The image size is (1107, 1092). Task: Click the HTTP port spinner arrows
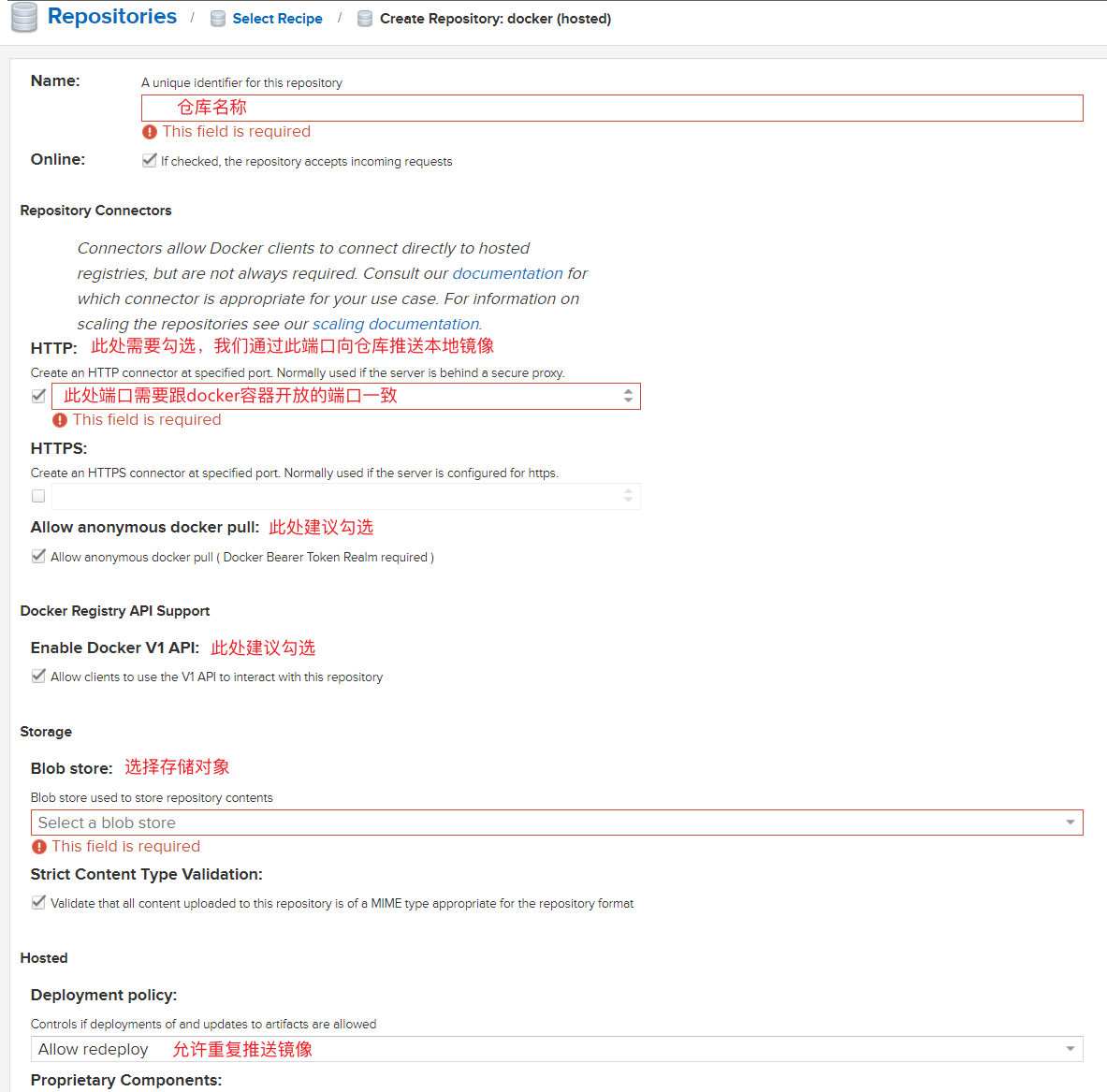[x=628, y=397]
